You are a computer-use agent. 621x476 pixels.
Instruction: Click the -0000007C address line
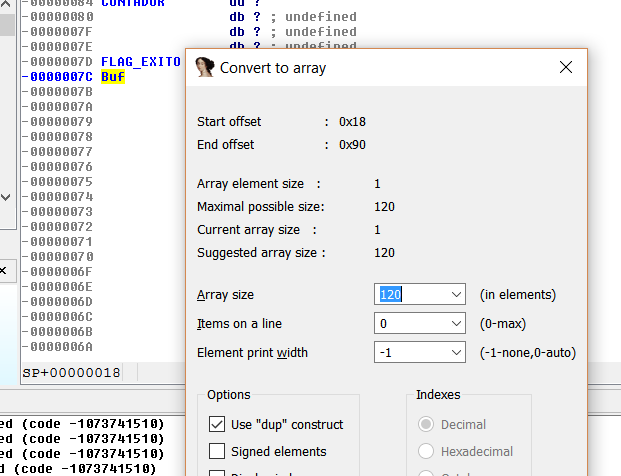tap(61, 76)
